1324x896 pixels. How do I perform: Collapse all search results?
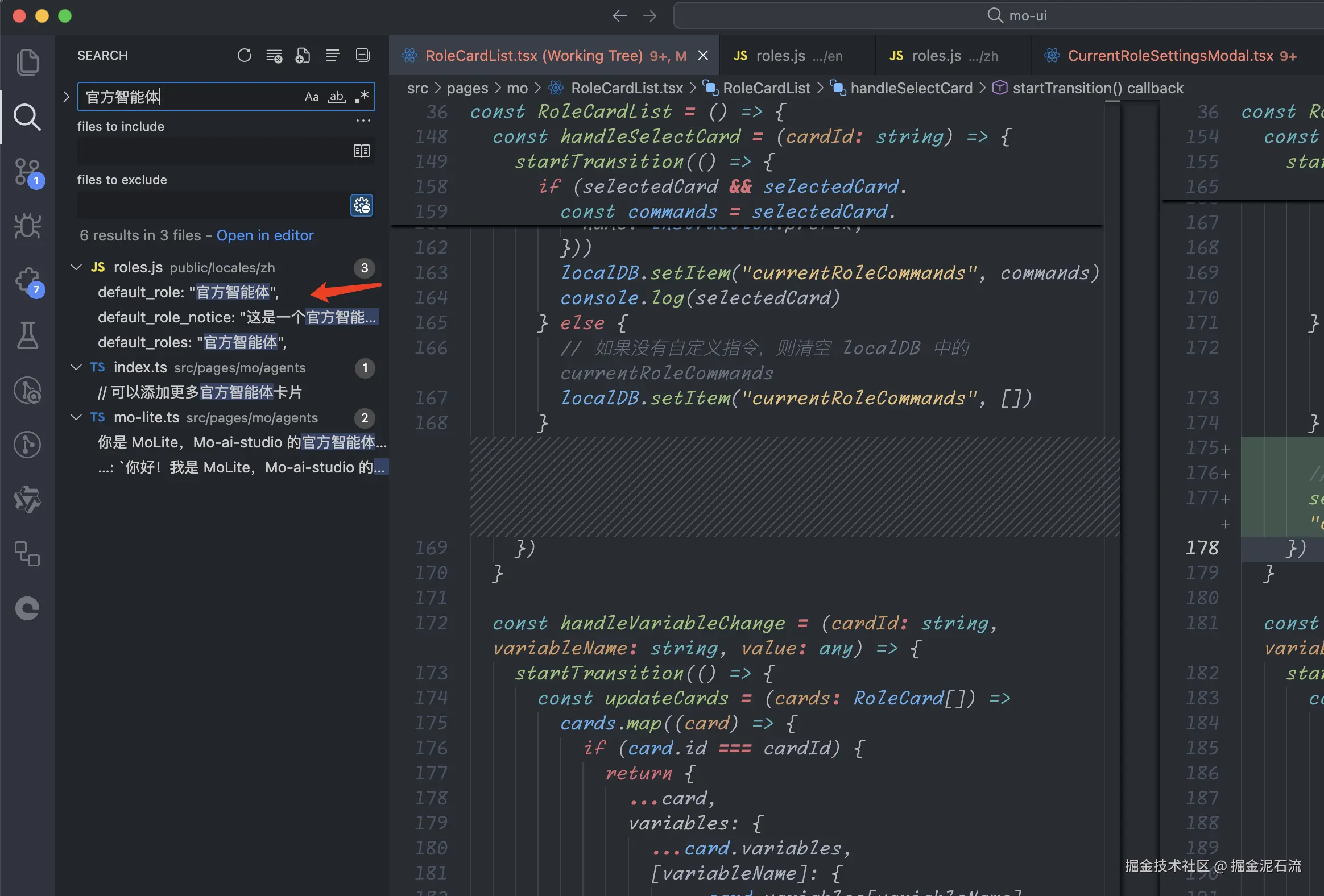[362, 55]
